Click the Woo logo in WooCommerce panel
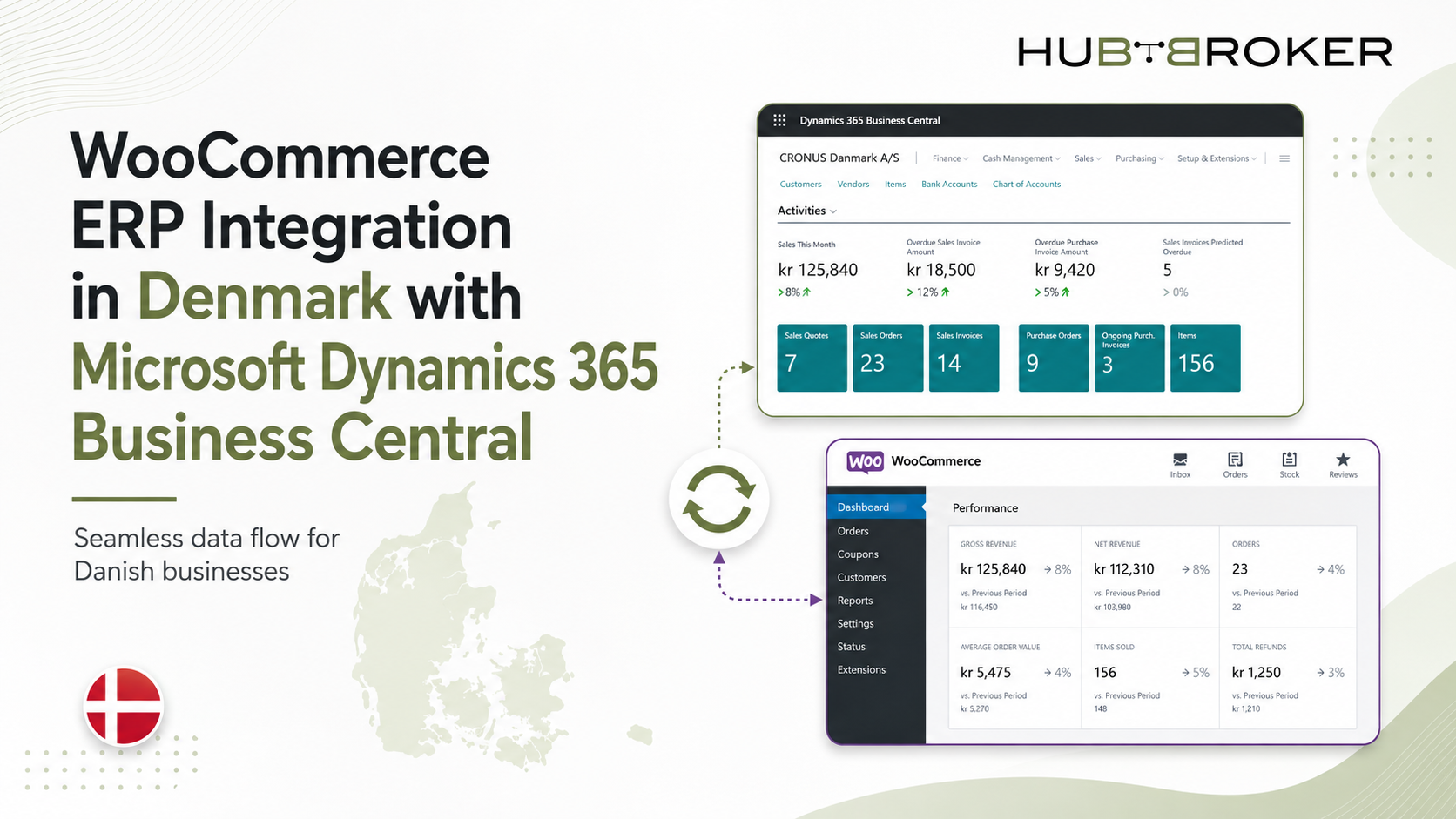Screen dimensions: 1456x819 [x=865, y=461]
